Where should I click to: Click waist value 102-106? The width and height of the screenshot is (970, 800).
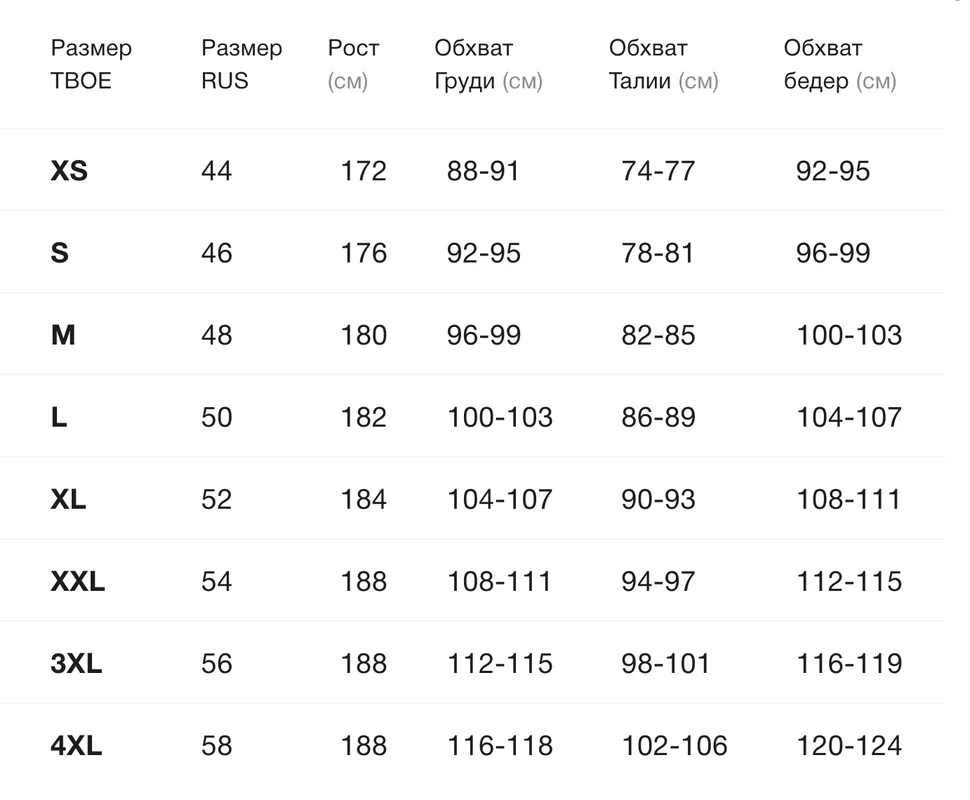click(x=674, y=746)
